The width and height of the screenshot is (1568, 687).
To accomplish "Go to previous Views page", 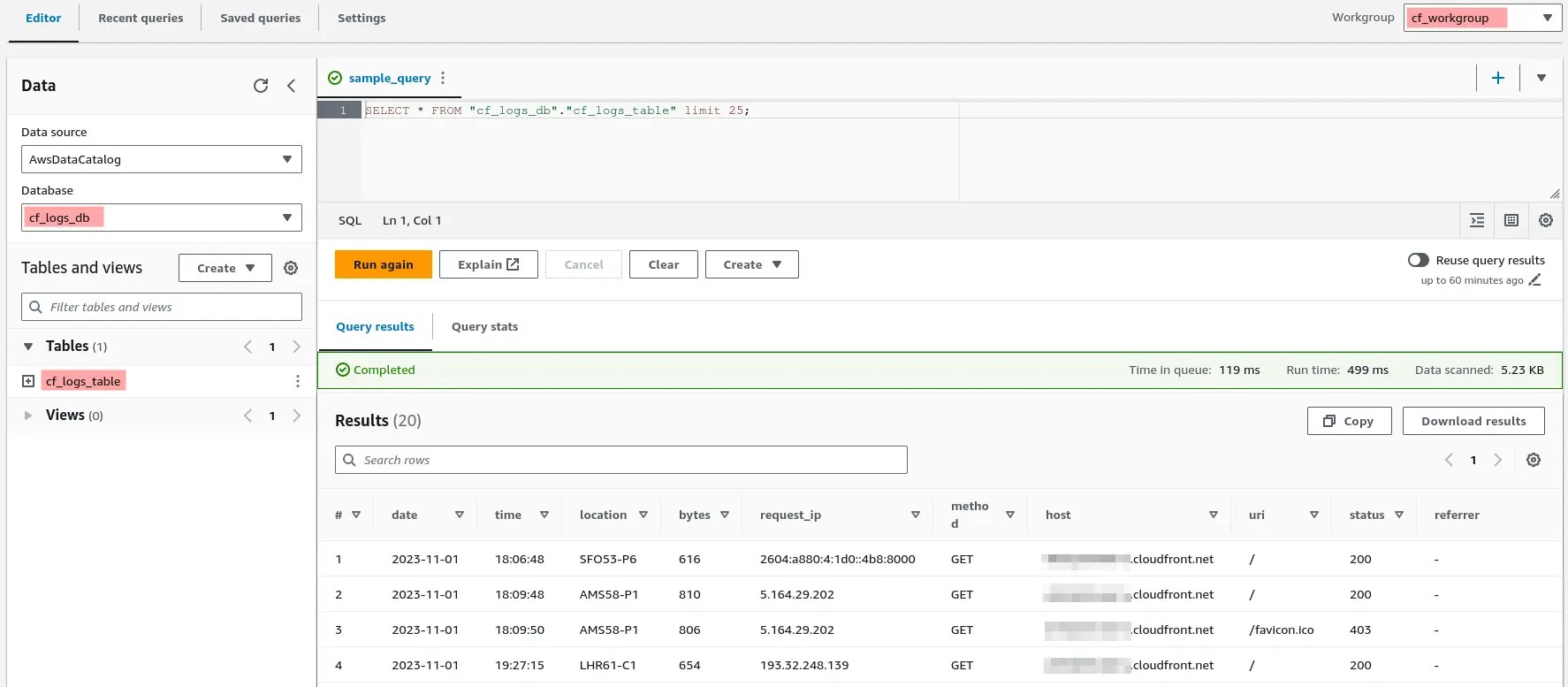I will pos(248,416).
